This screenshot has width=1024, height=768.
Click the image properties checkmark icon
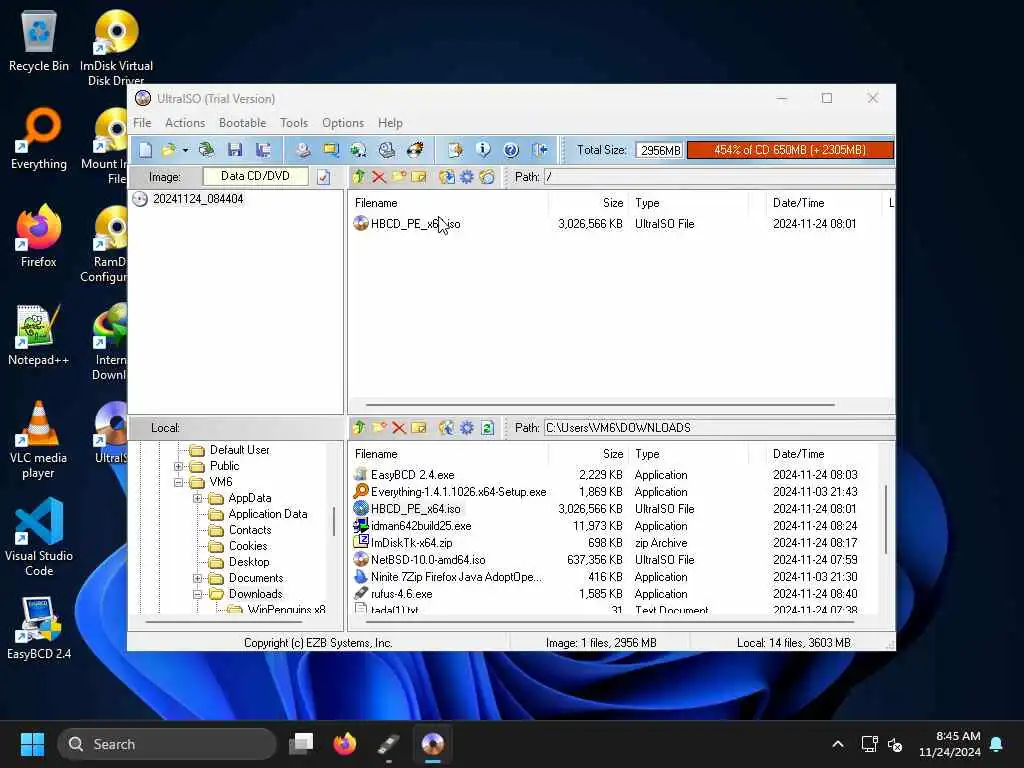(x=323, y=177)
